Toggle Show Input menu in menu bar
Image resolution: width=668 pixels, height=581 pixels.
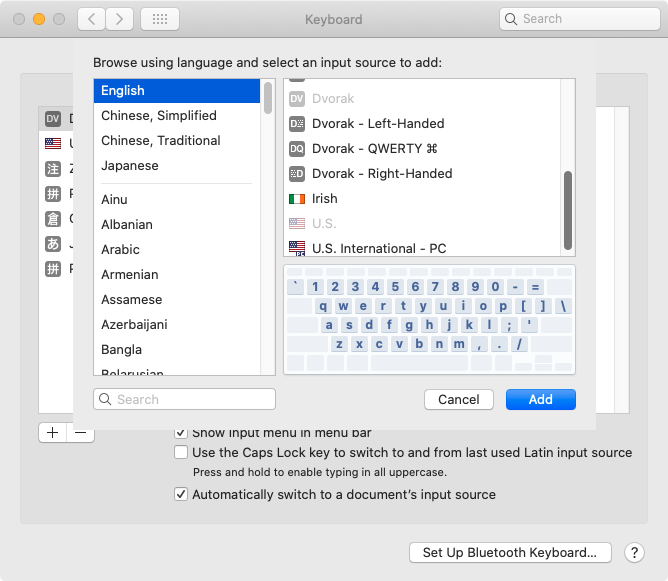tap(181, 432)
